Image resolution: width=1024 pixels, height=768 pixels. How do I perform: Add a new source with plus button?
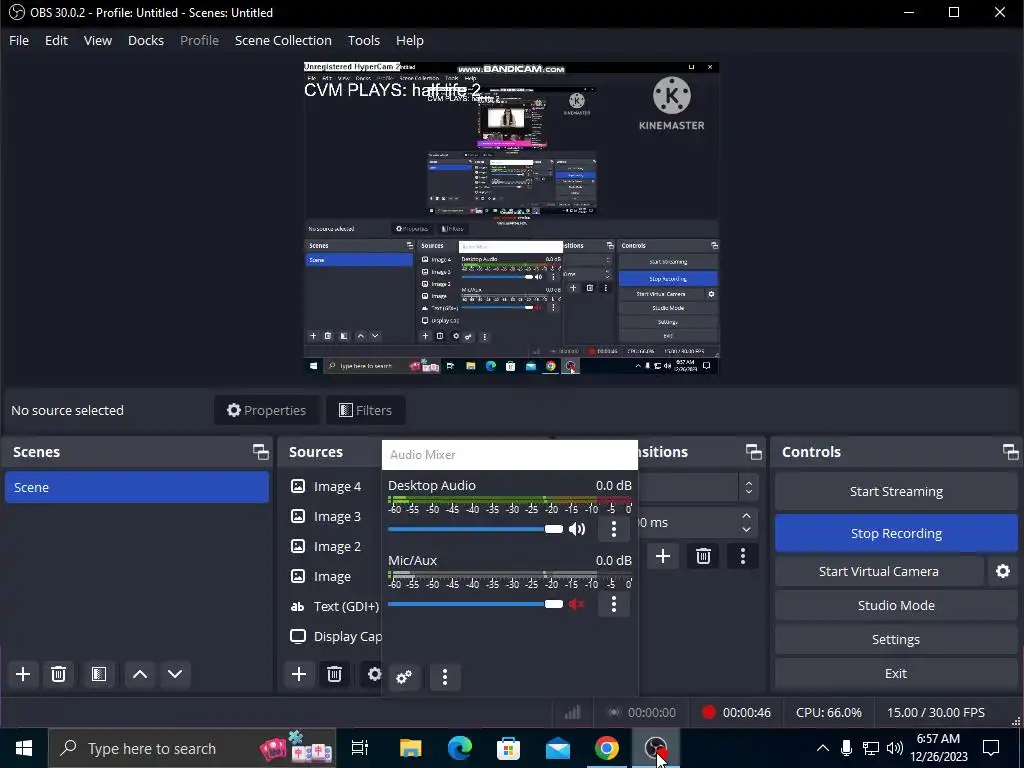299,674
